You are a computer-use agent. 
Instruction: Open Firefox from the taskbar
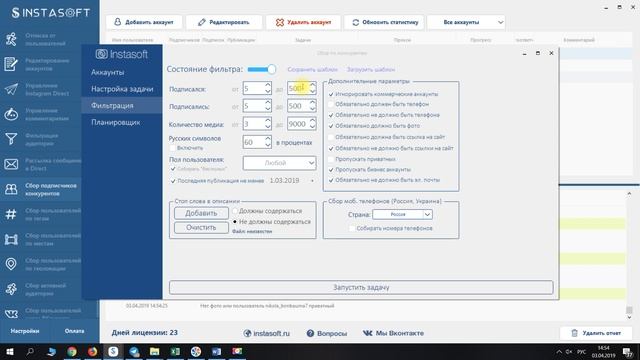93,351
